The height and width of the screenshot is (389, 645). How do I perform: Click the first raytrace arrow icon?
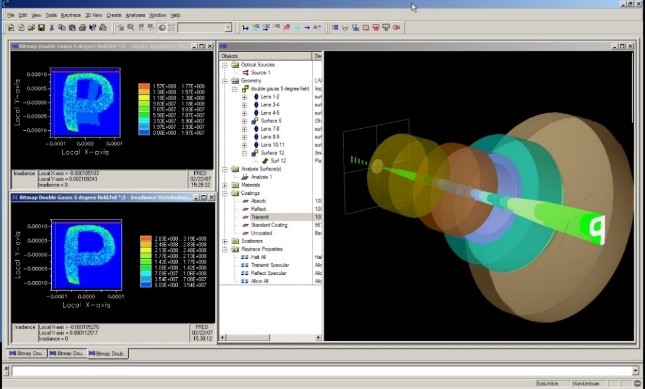[246, 28]
